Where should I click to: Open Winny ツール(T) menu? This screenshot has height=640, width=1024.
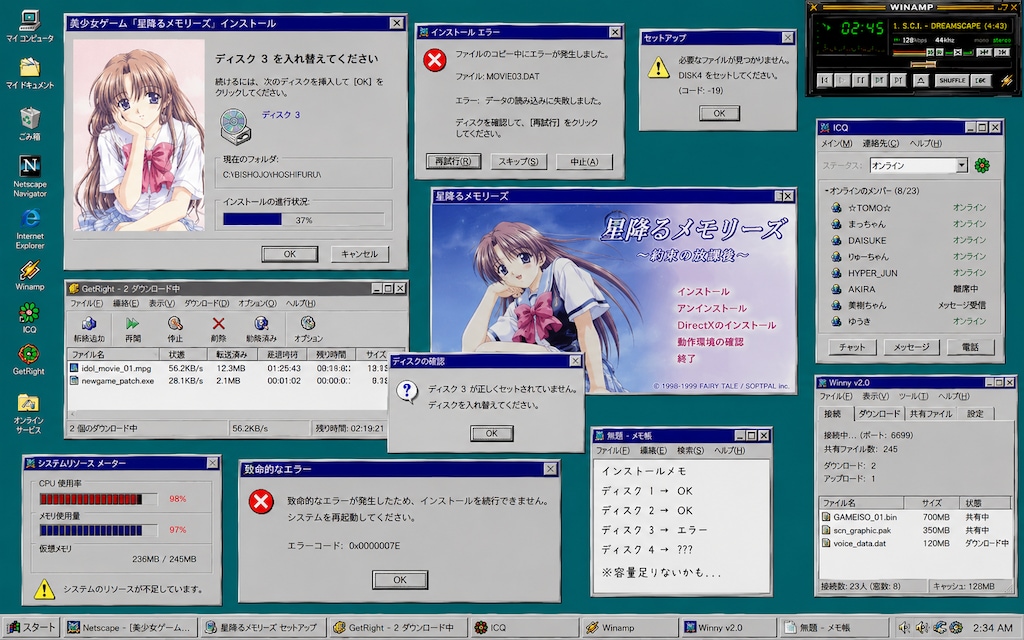913,396
